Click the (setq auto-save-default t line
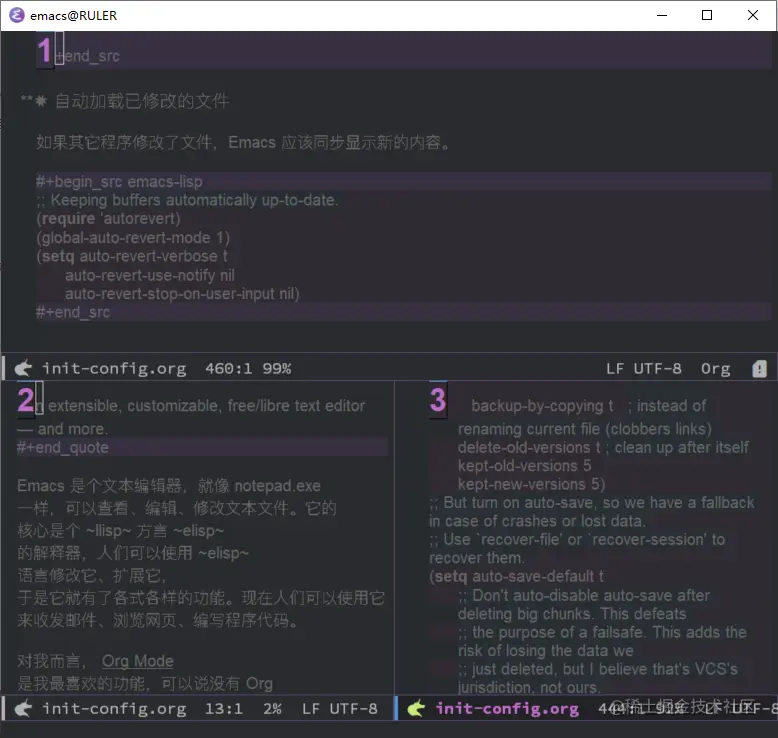The image size is (778, 738). pyautogui.click(x=517, y=577)
